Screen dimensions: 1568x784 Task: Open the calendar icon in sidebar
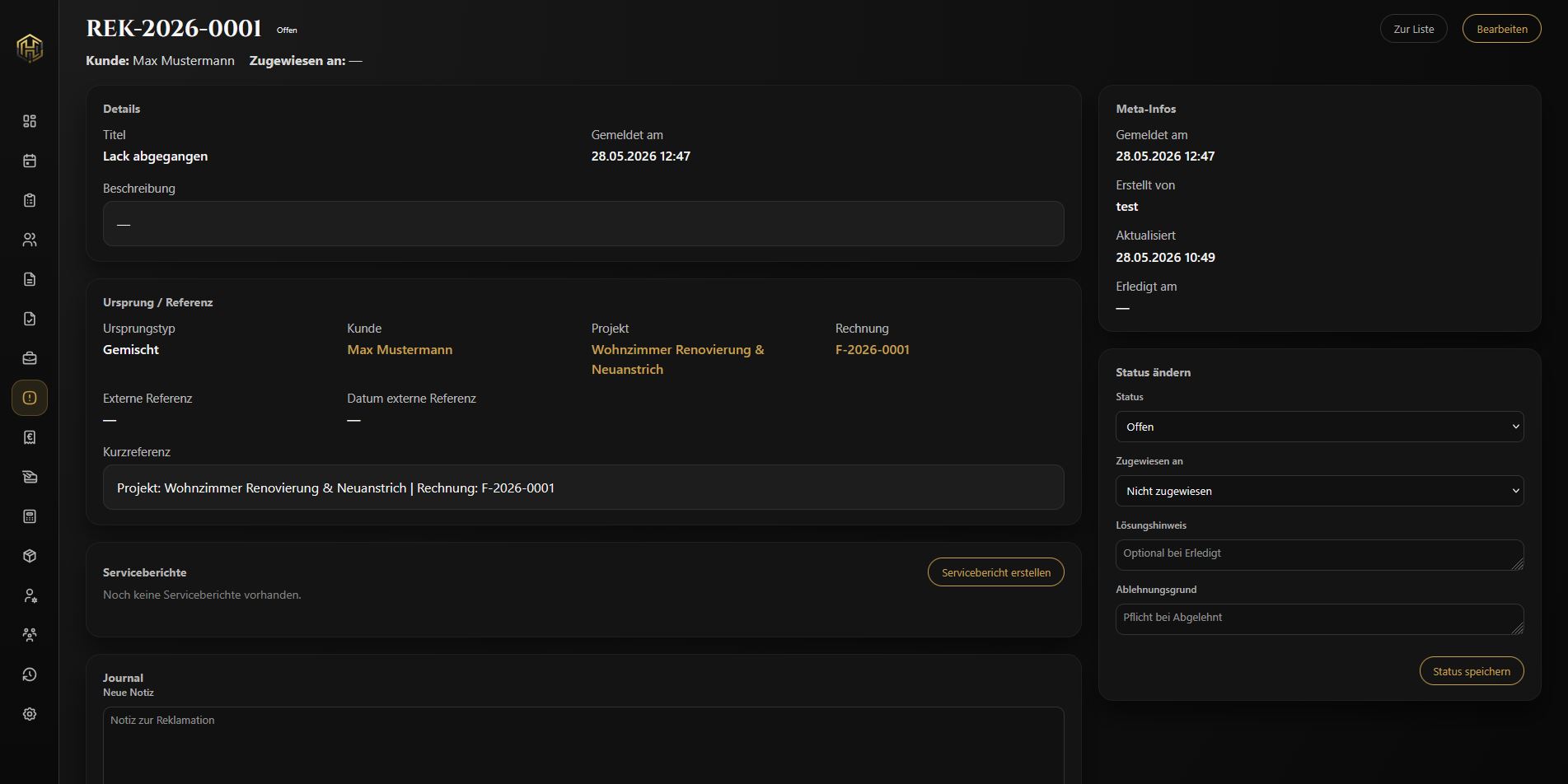(30, 161)
